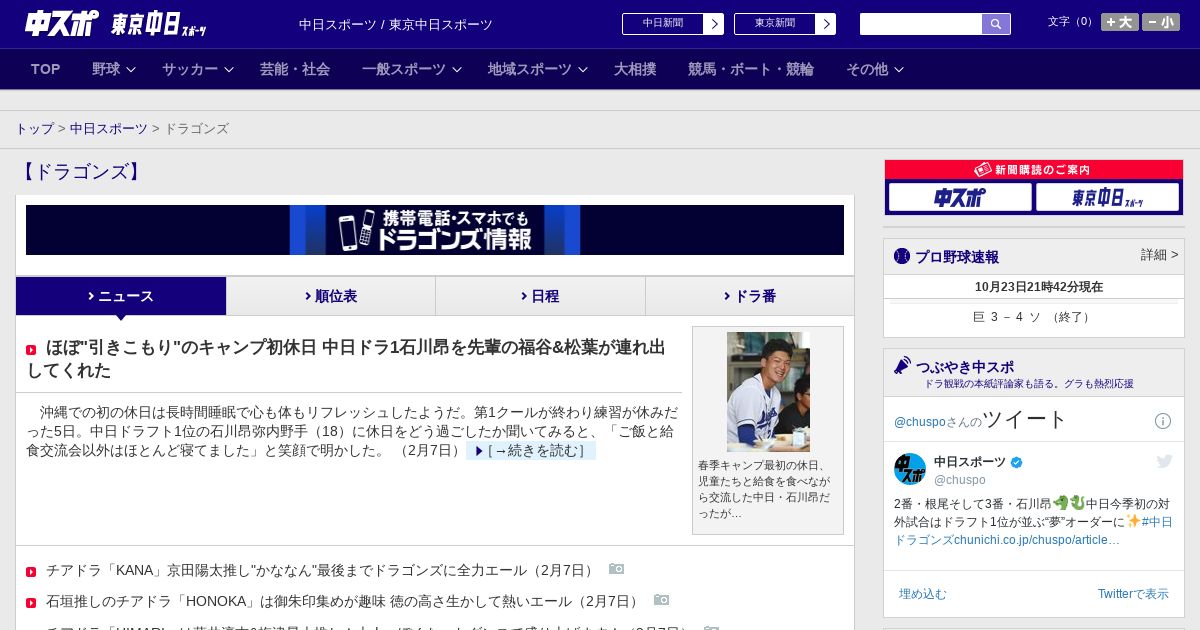Click 中日スポーツ Twitter profile avatar
1200x630 pixels.
910,469
